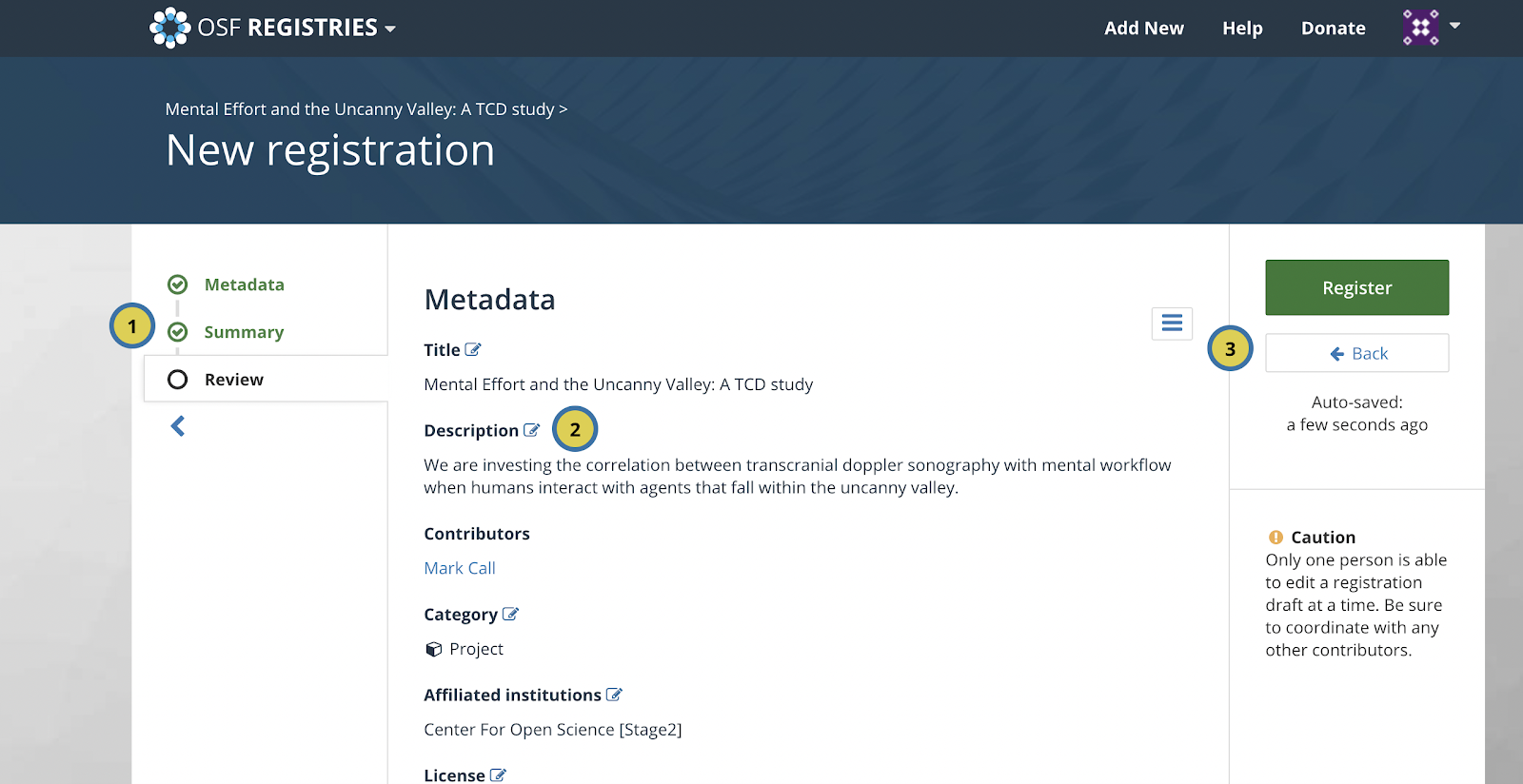
Task: Click the 'New registration' heading
Action: (330, 150)
